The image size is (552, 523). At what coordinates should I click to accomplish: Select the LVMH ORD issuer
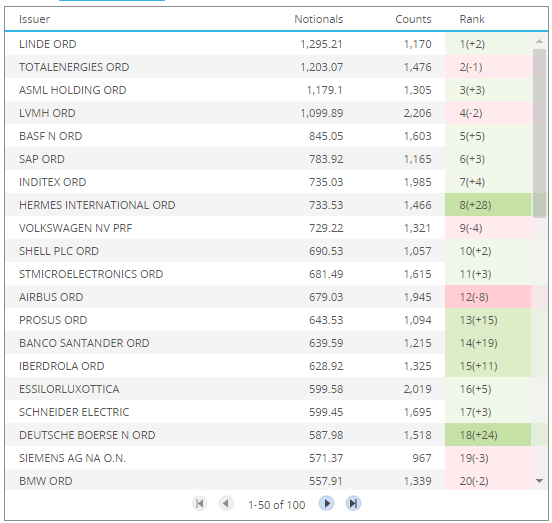click(x=47, y=113)
